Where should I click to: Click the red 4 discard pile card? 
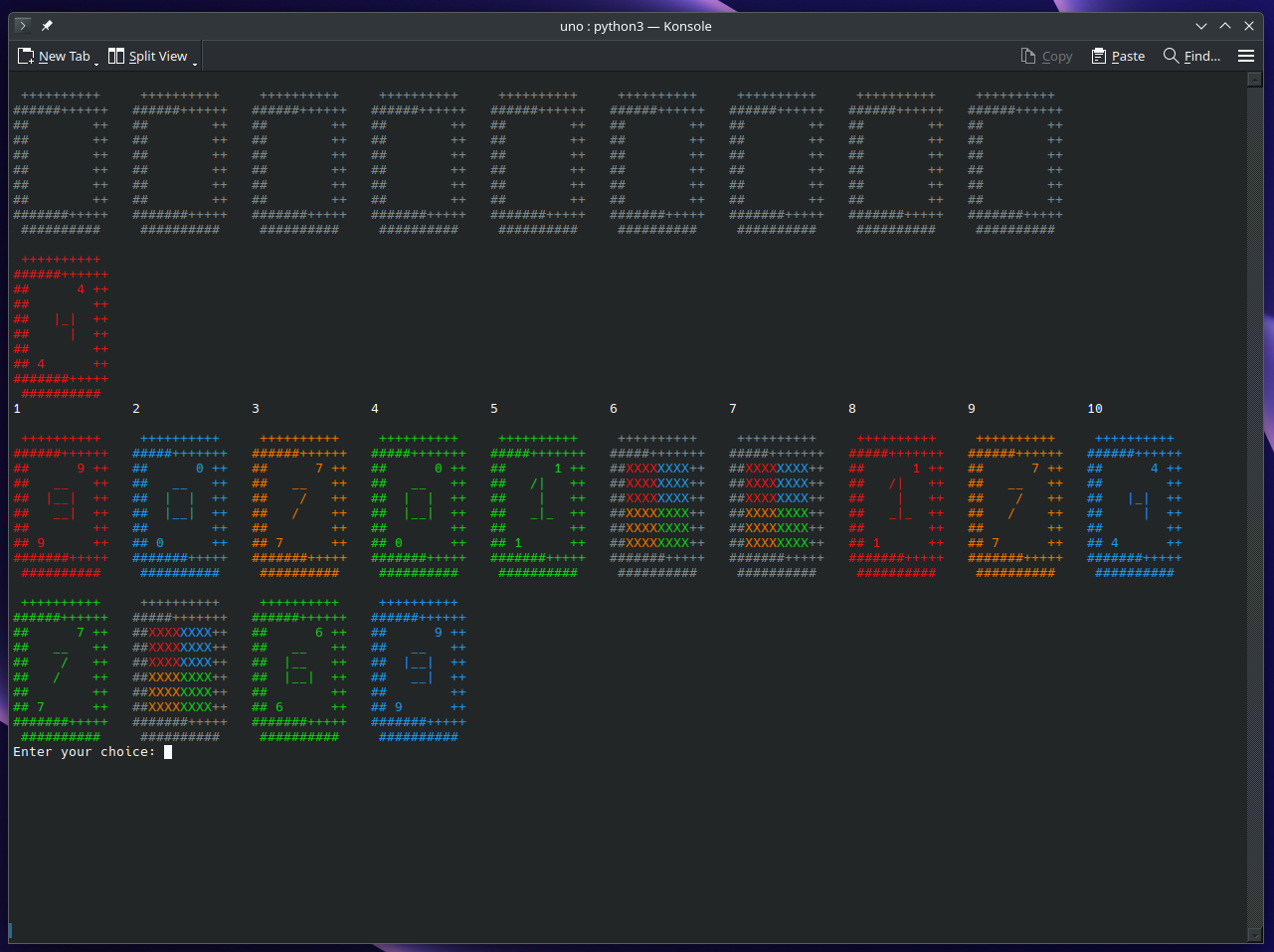click(x=61, y=326)
